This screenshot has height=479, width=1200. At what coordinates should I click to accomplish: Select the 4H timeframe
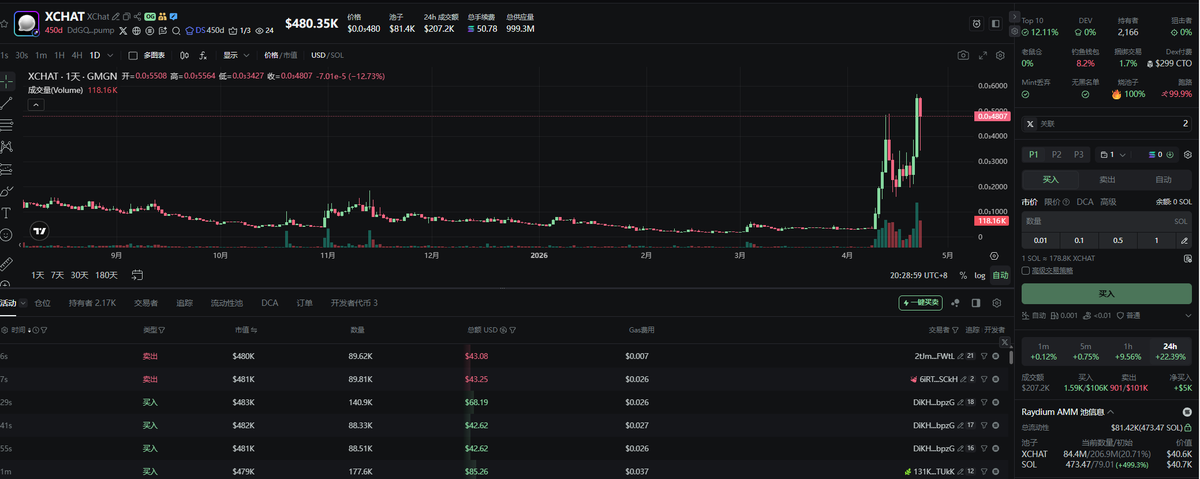pyautogui.click(x=76, y=55)
